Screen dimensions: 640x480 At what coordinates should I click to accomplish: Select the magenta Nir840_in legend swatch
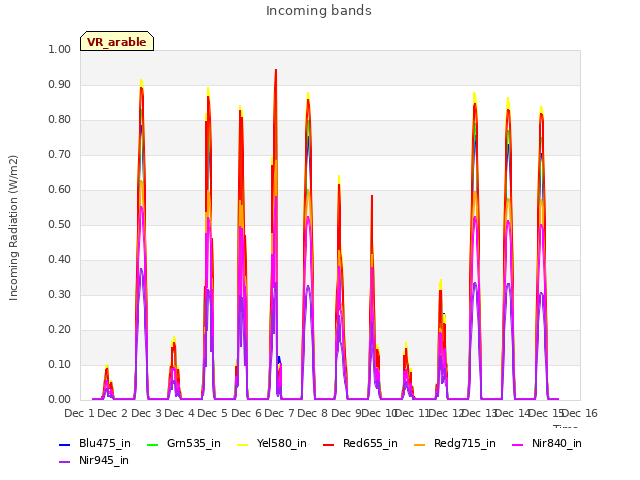pos(518,444)
